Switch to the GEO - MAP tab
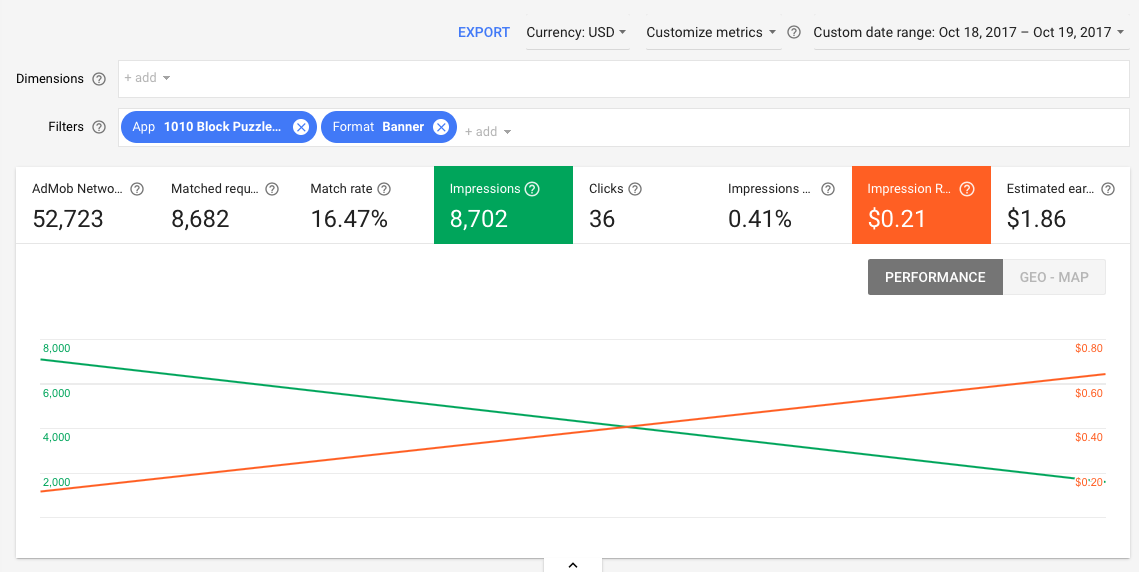 point(1054,277)
